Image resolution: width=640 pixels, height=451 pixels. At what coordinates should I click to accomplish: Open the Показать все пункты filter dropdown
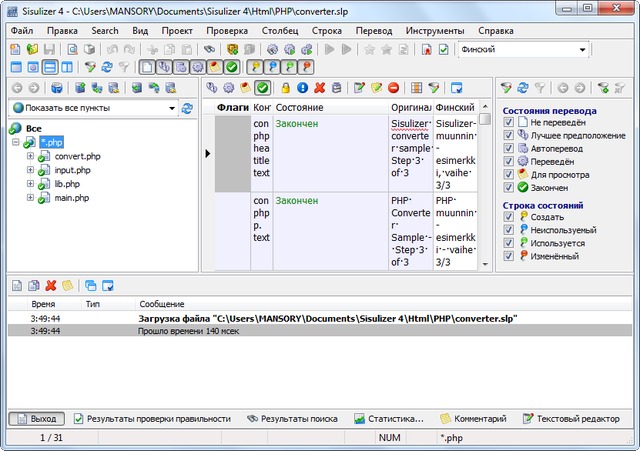[x=172, y=108]
